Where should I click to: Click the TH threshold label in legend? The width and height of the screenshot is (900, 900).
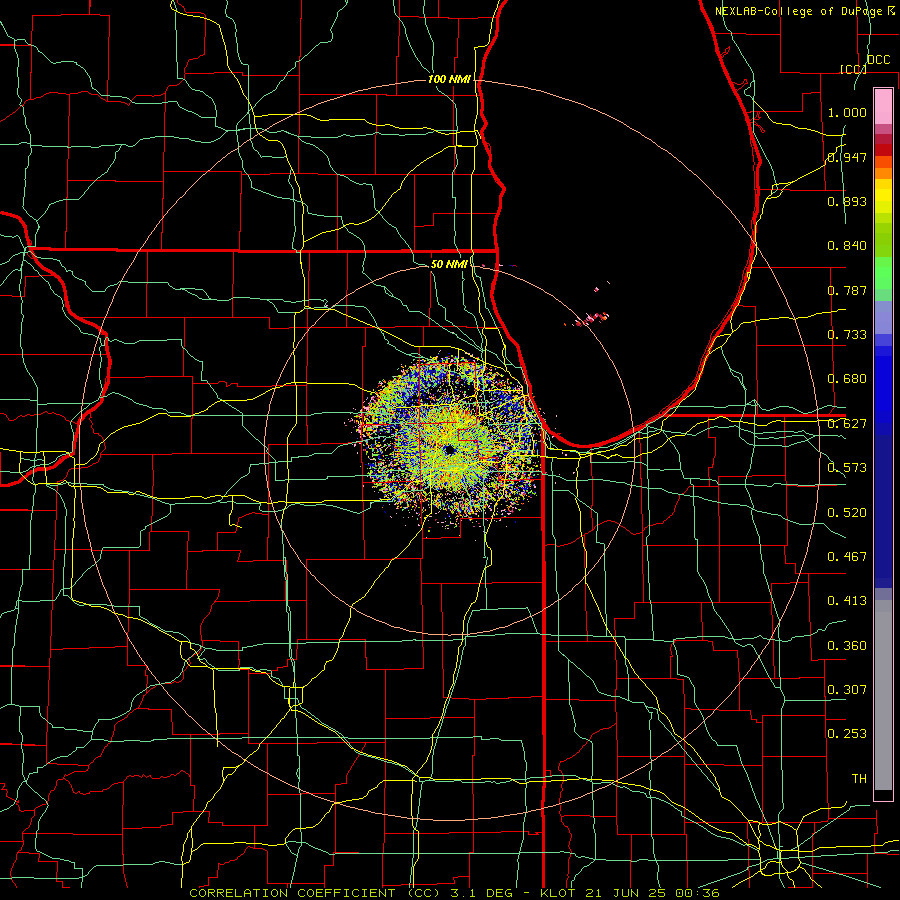click(x=859, y=779)
